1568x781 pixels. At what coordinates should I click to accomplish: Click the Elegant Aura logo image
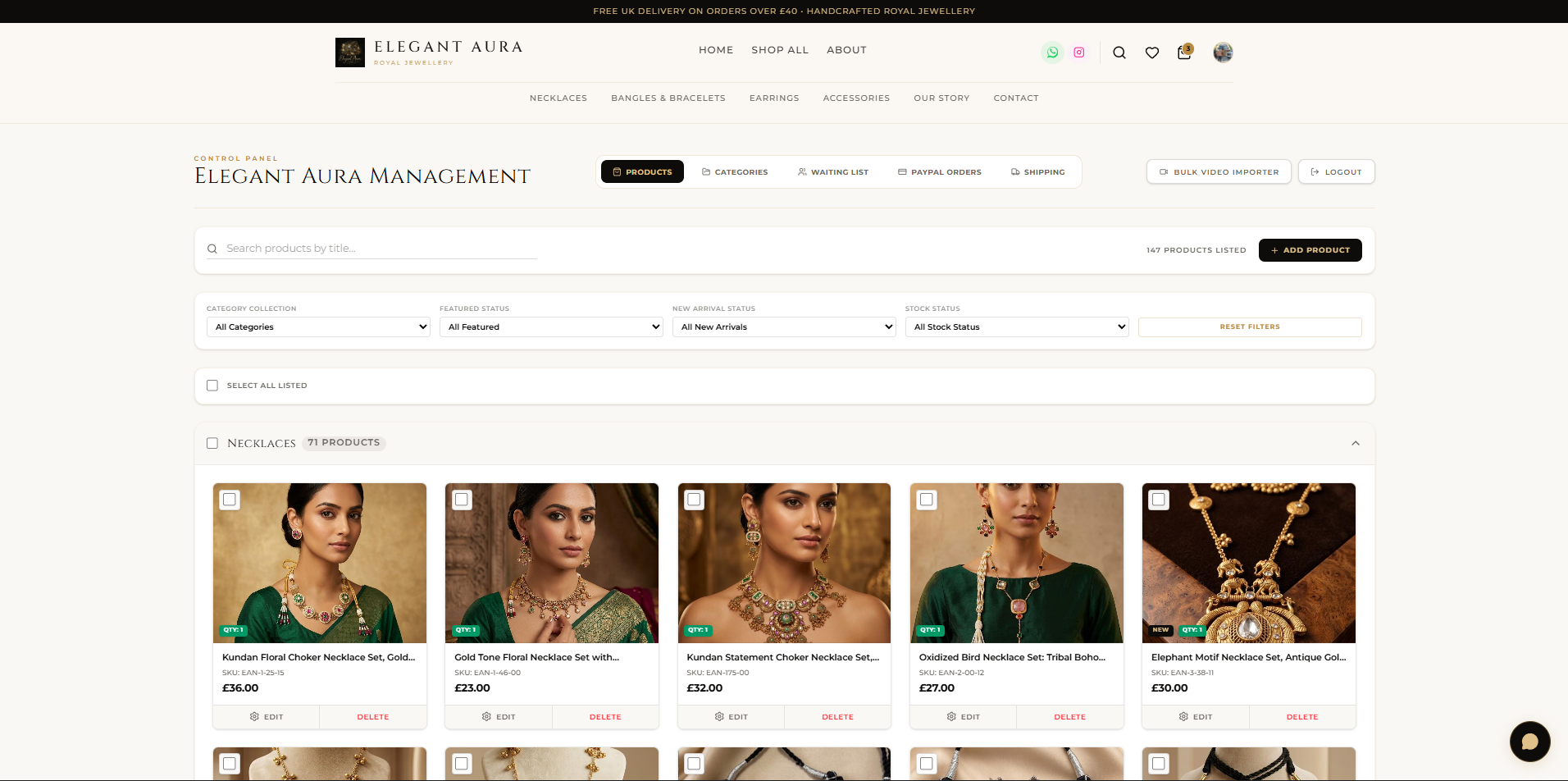[350, 53]
